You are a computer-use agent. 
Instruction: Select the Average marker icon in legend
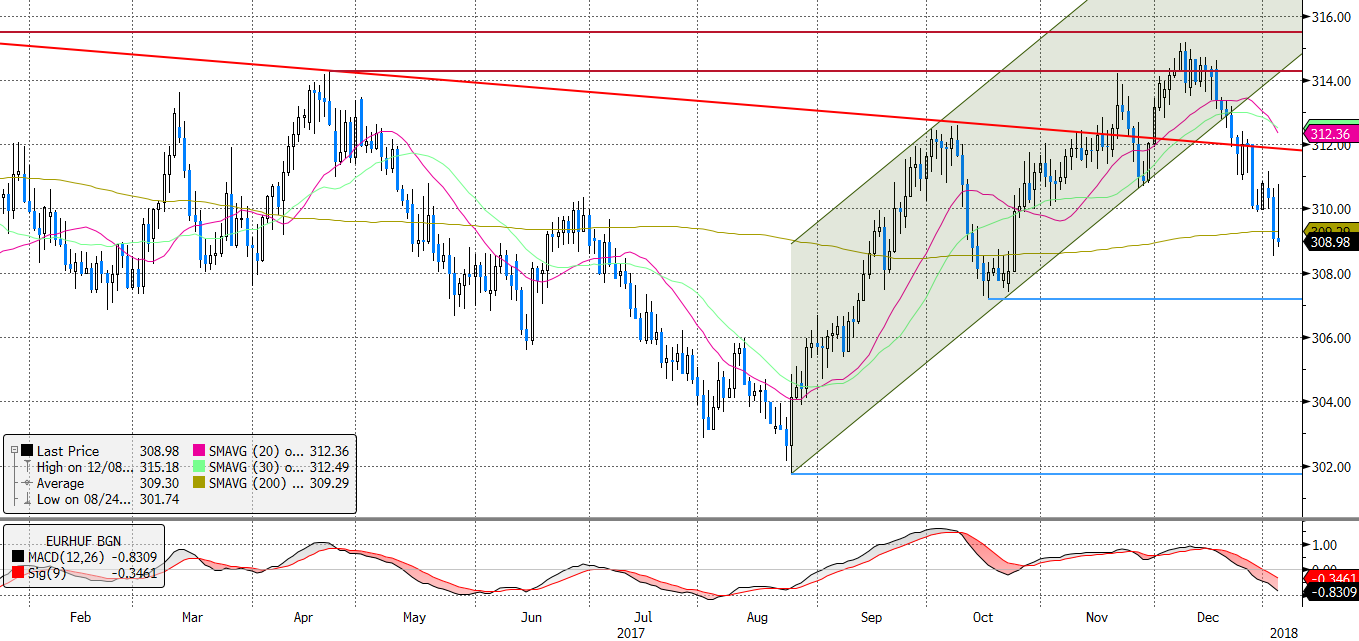coord(25,483)
